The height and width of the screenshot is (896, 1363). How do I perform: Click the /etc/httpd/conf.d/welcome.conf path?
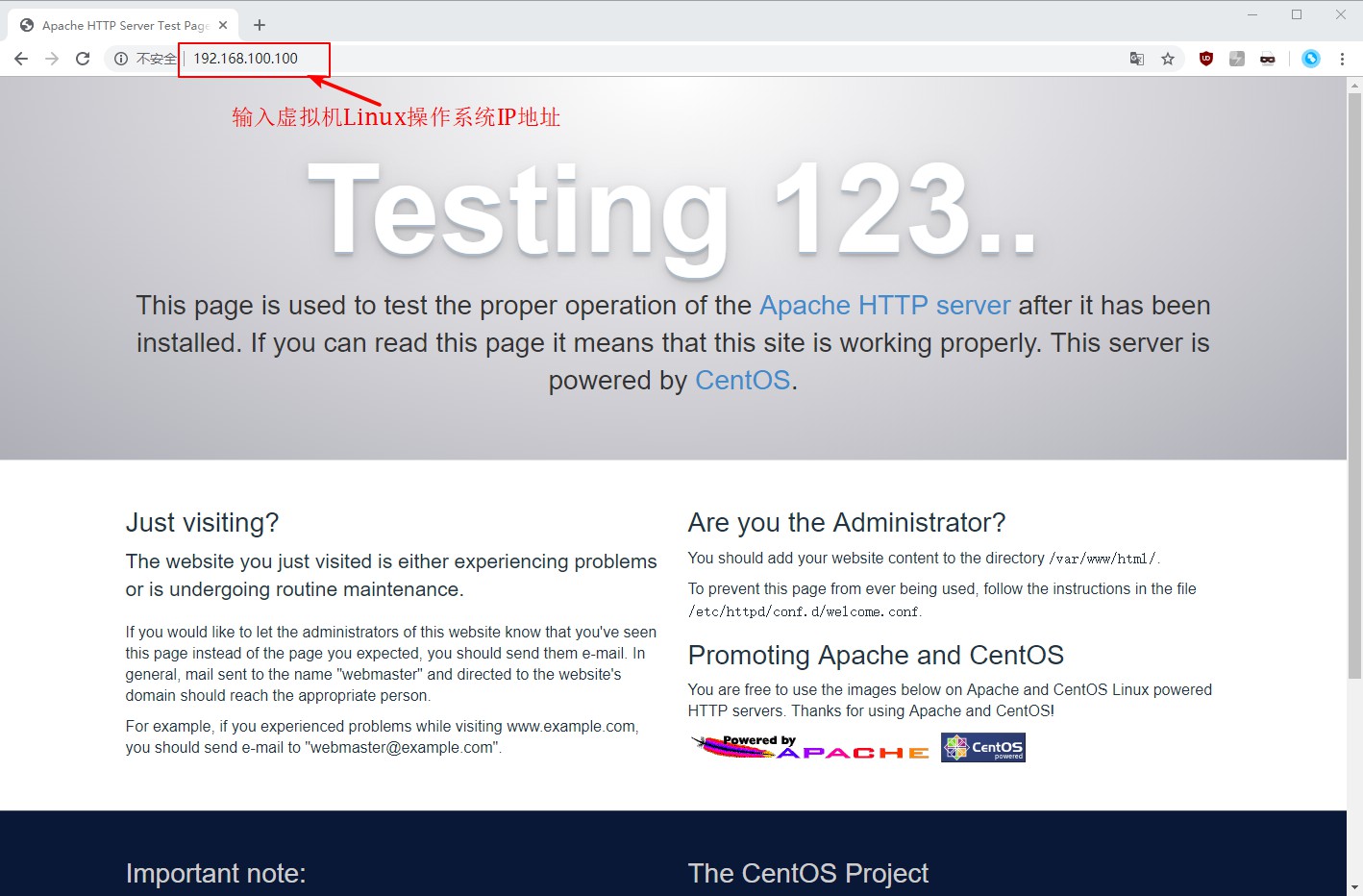click(x=804, y=611)
